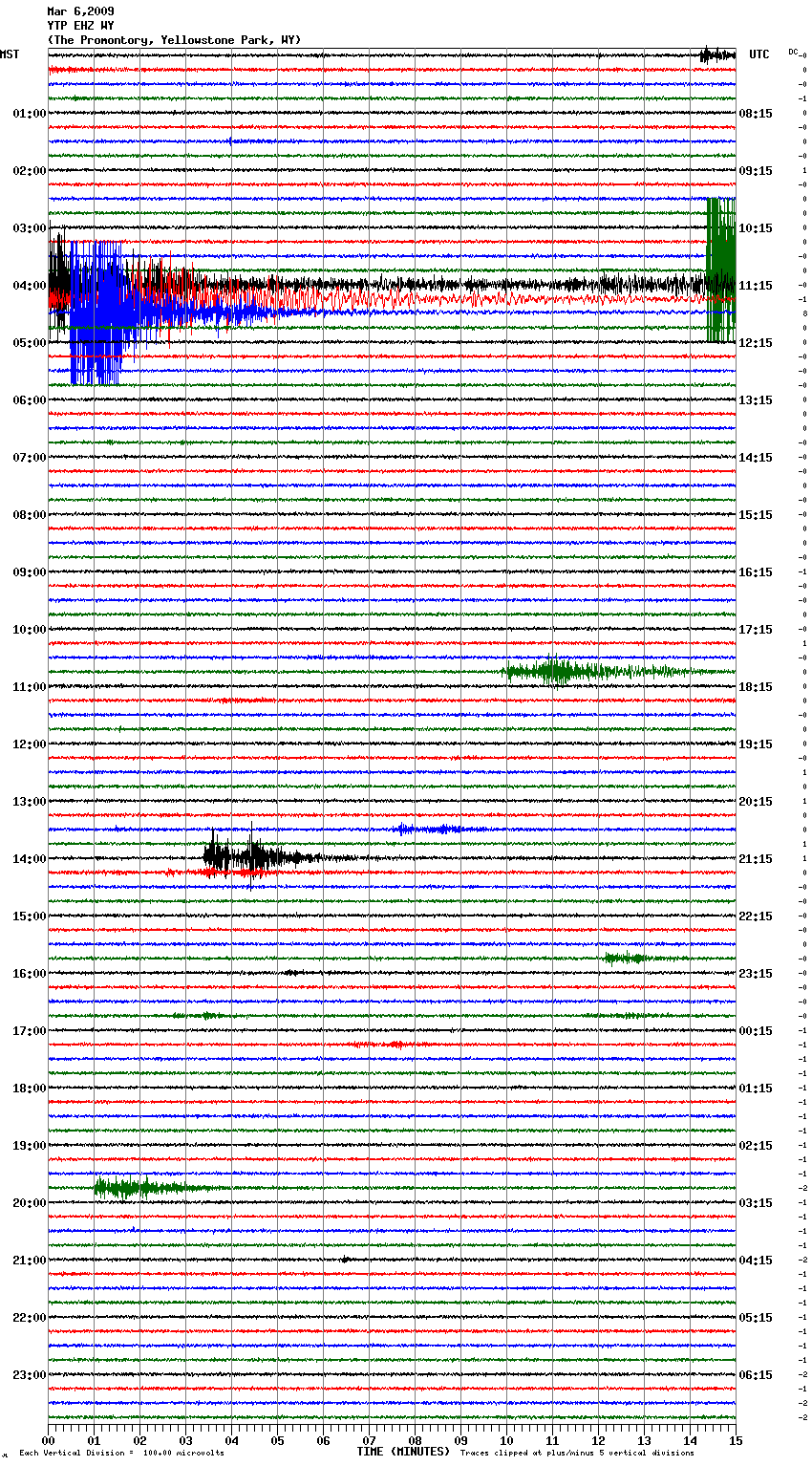Select the 12:00 MST row label

coord(29,744)
